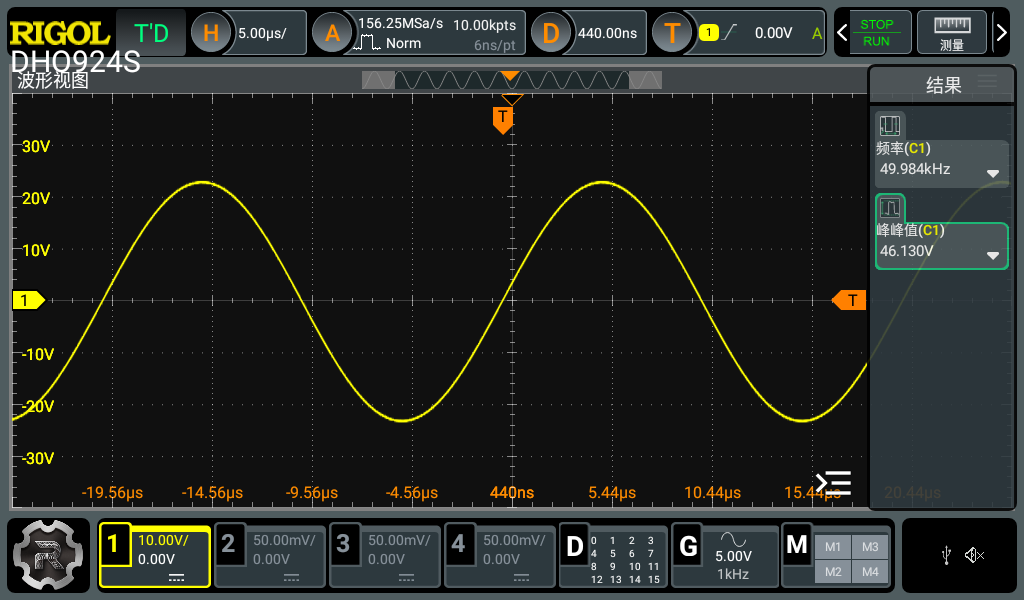Open the horizontal timebase H icon
Viewport: 1024px width, 600px height.
tap(210, 33)
